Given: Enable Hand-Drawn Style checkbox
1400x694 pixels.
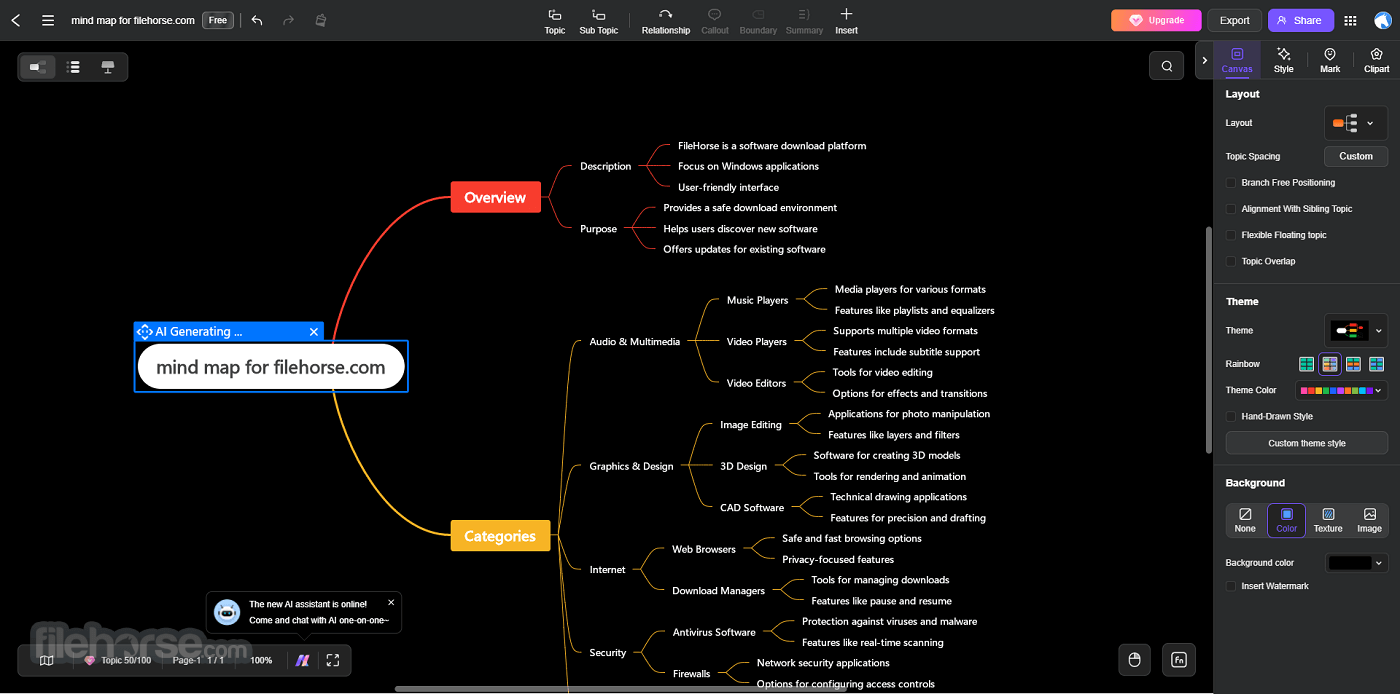Looking at the screenshot, I should [x=1232, y=416].
